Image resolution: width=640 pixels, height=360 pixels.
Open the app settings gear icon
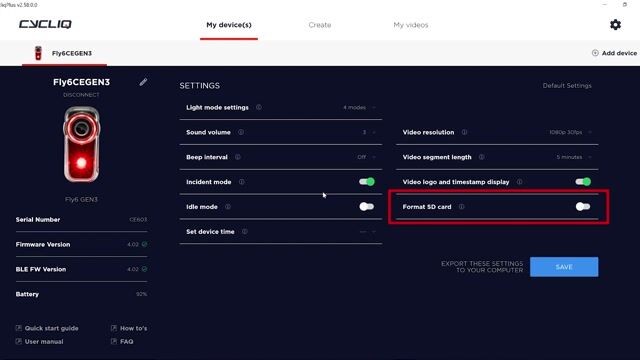pos(615,25)
